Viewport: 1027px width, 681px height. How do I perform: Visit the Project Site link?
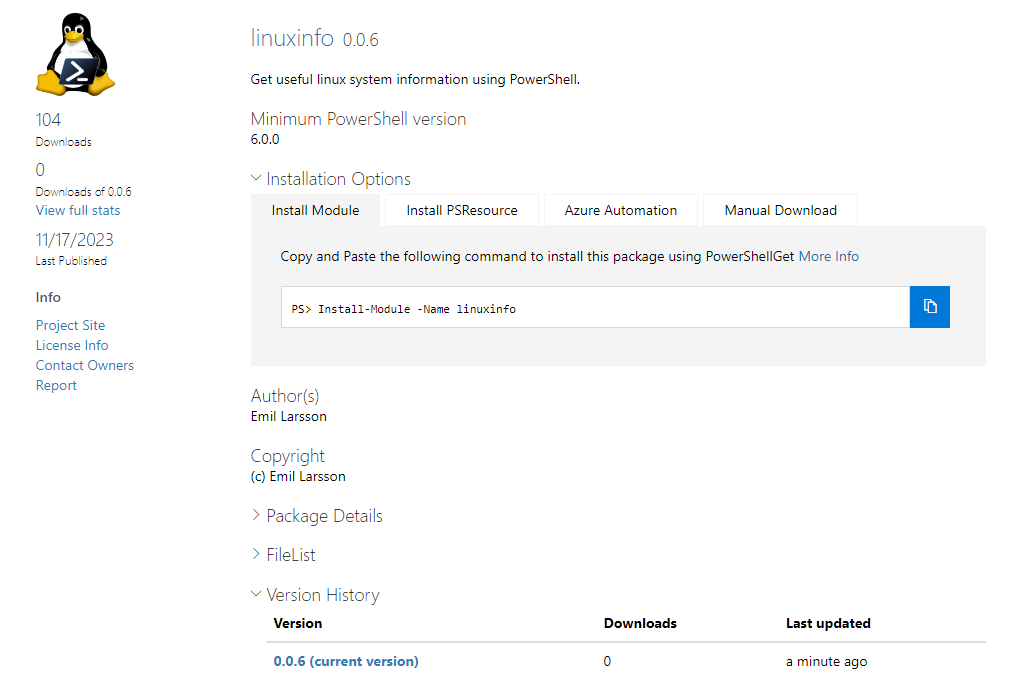pos(70,325)
